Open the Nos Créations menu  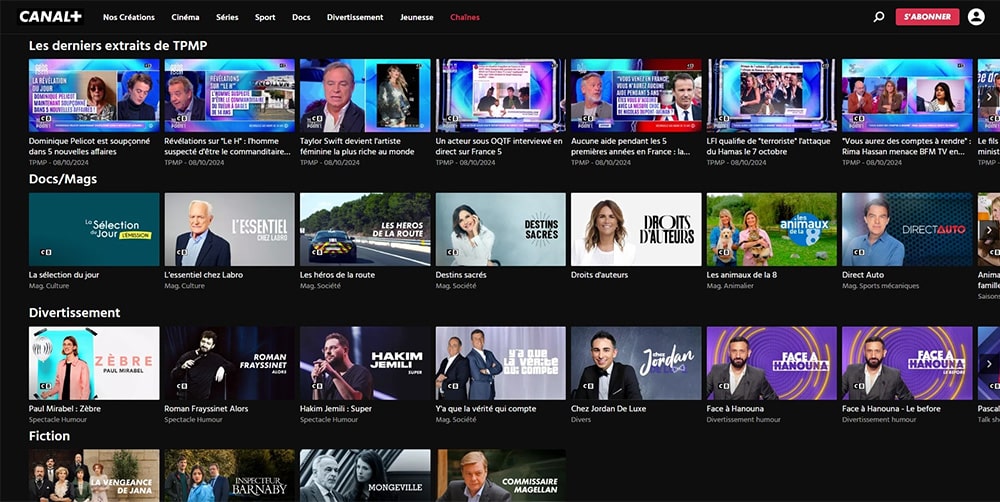[x=129, y=17]
